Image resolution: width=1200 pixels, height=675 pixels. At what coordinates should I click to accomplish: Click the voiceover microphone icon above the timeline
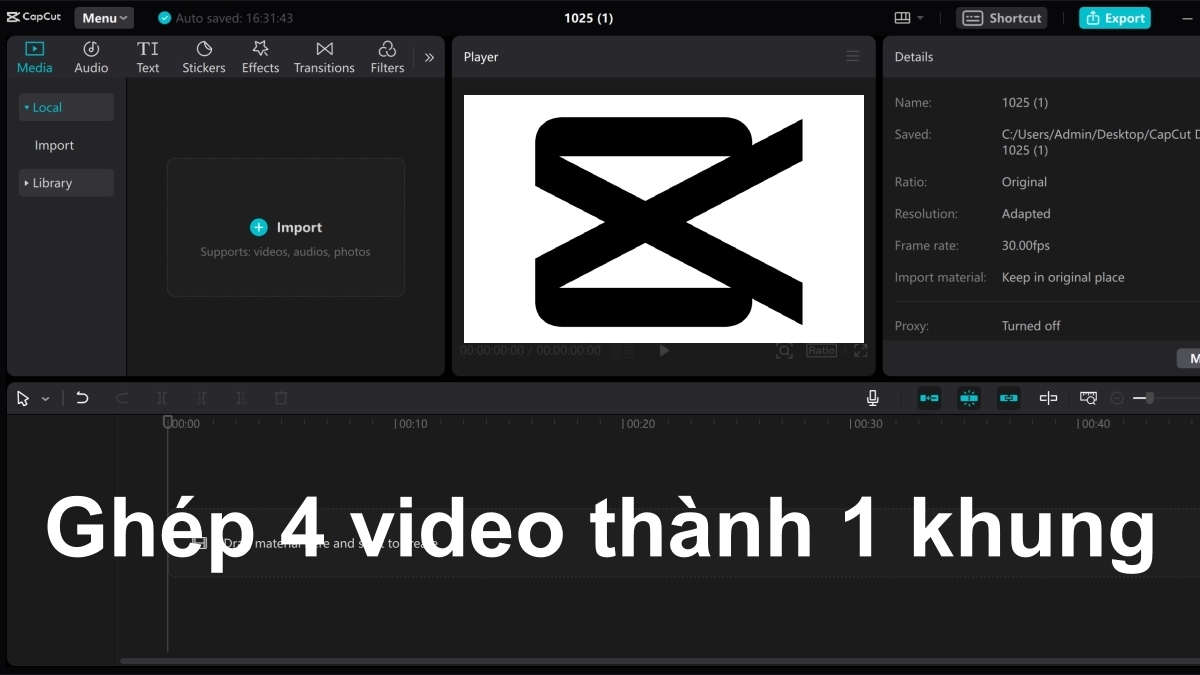click(x=871, y=398)
